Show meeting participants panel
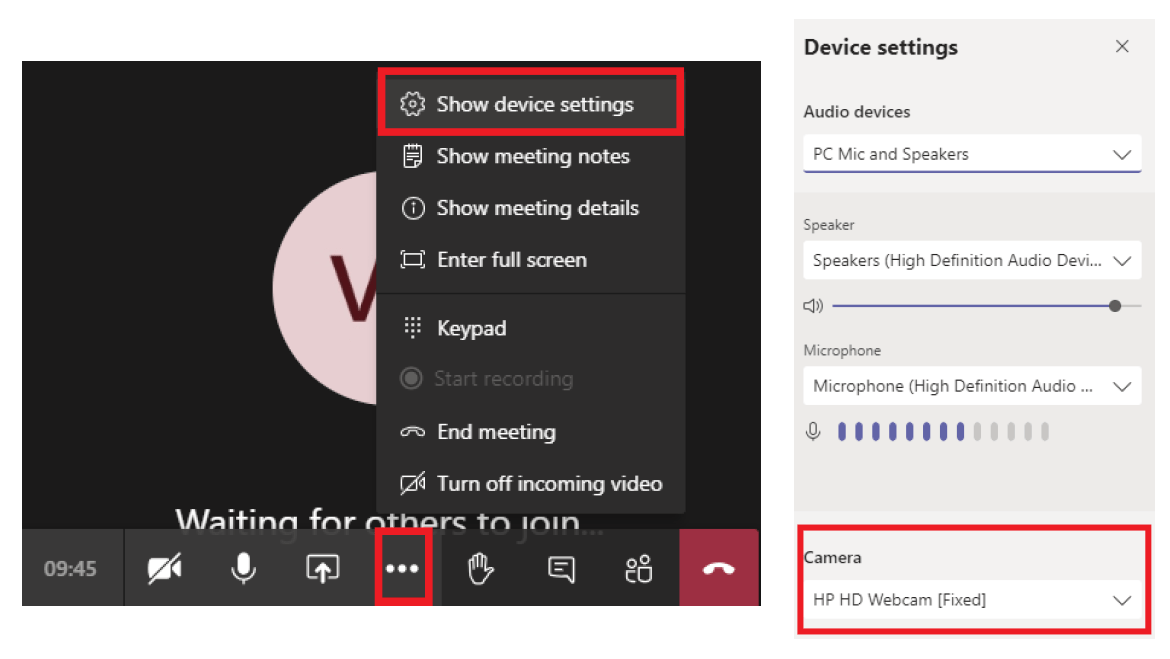 (x=639, y=569)
